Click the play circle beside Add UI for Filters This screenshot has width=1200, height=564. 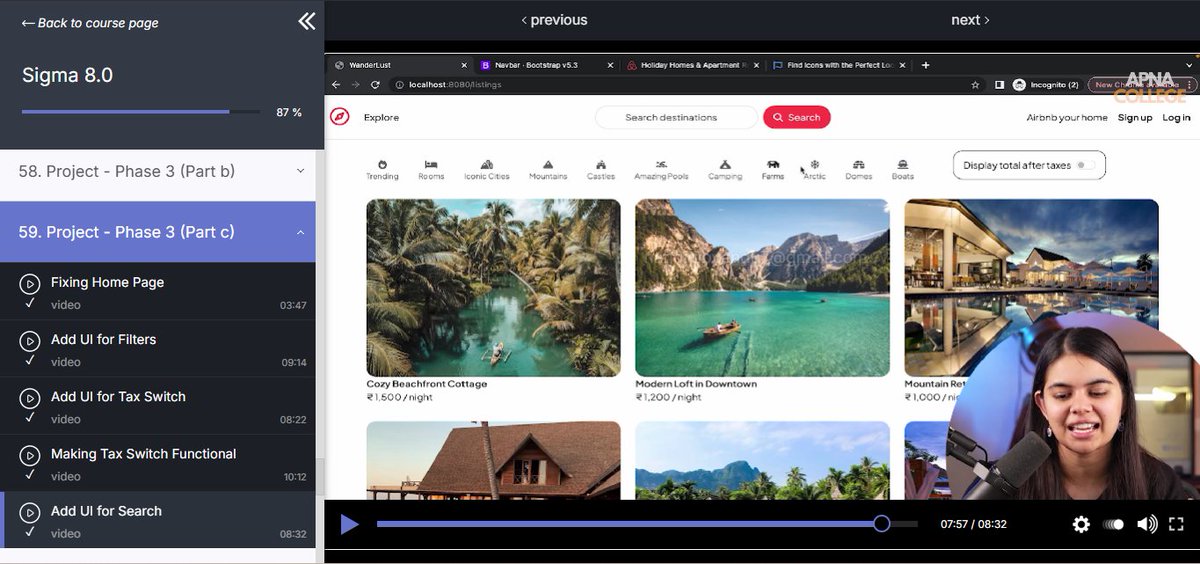pos(30,340)
